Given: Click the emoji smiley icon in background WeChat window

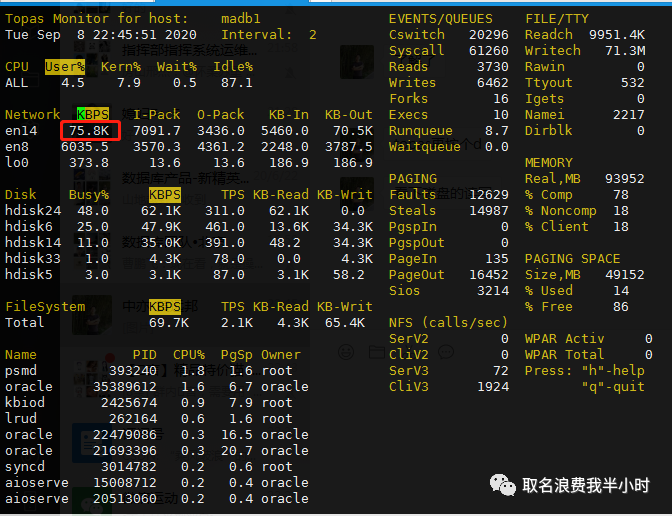Looking at the screenshot, I should coord(346,352).
